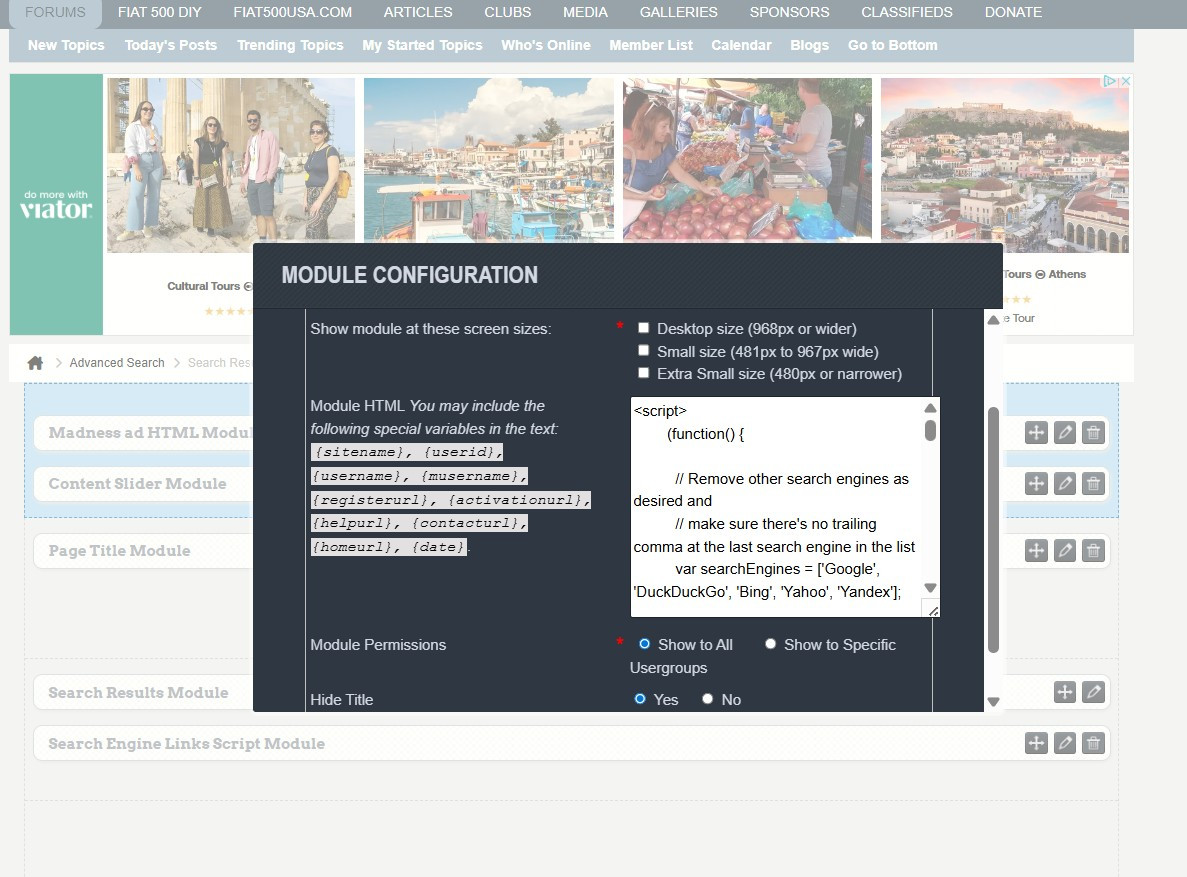Edit the Search Results Module
Screen dimensions: 1187x877
[1093, 691]
